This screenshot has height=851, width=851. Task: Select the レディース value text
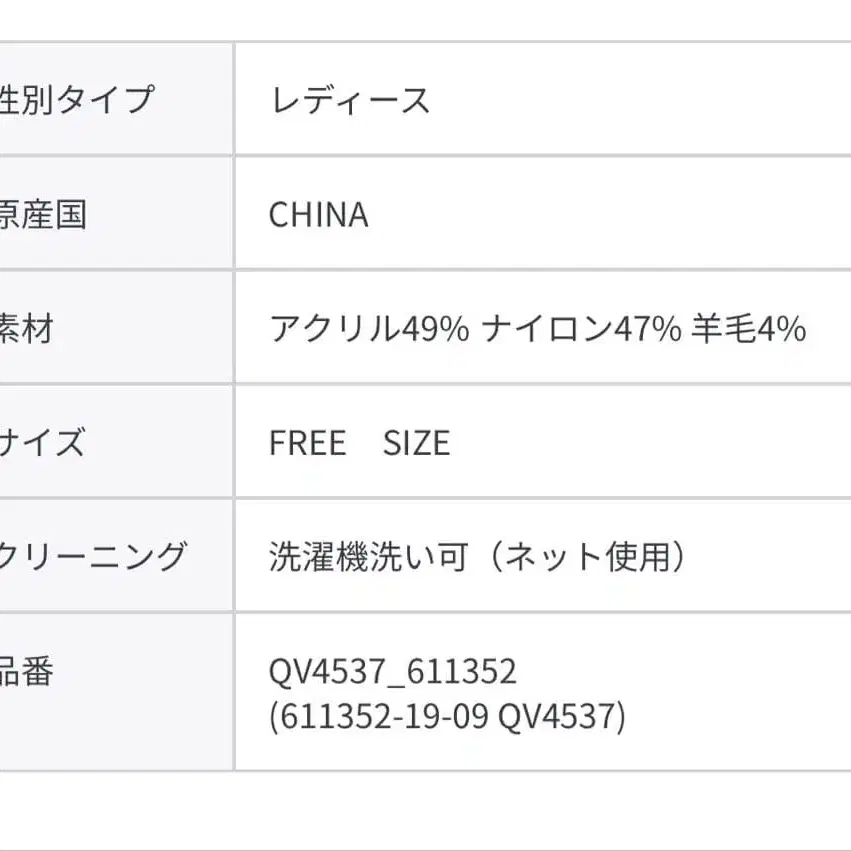pos(350,100)
